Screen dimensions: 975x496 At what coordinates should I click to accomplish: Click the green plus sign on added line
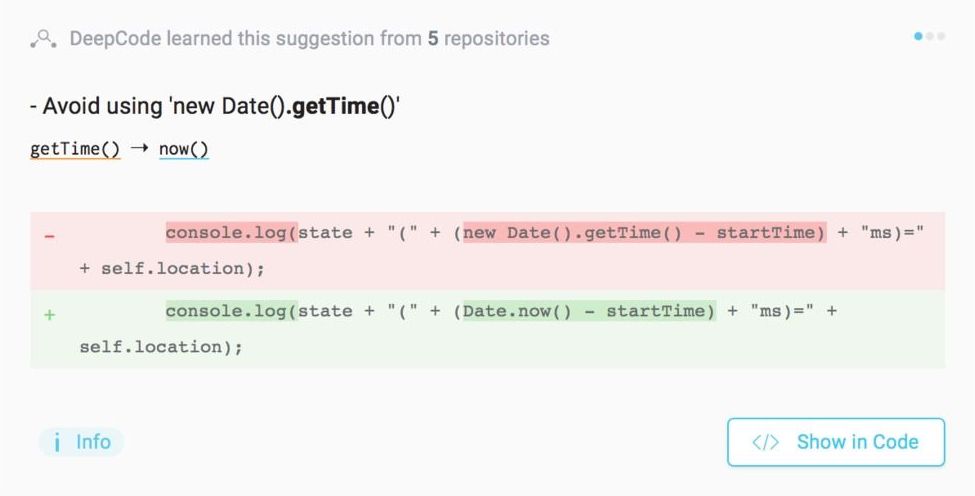point(49,315)
